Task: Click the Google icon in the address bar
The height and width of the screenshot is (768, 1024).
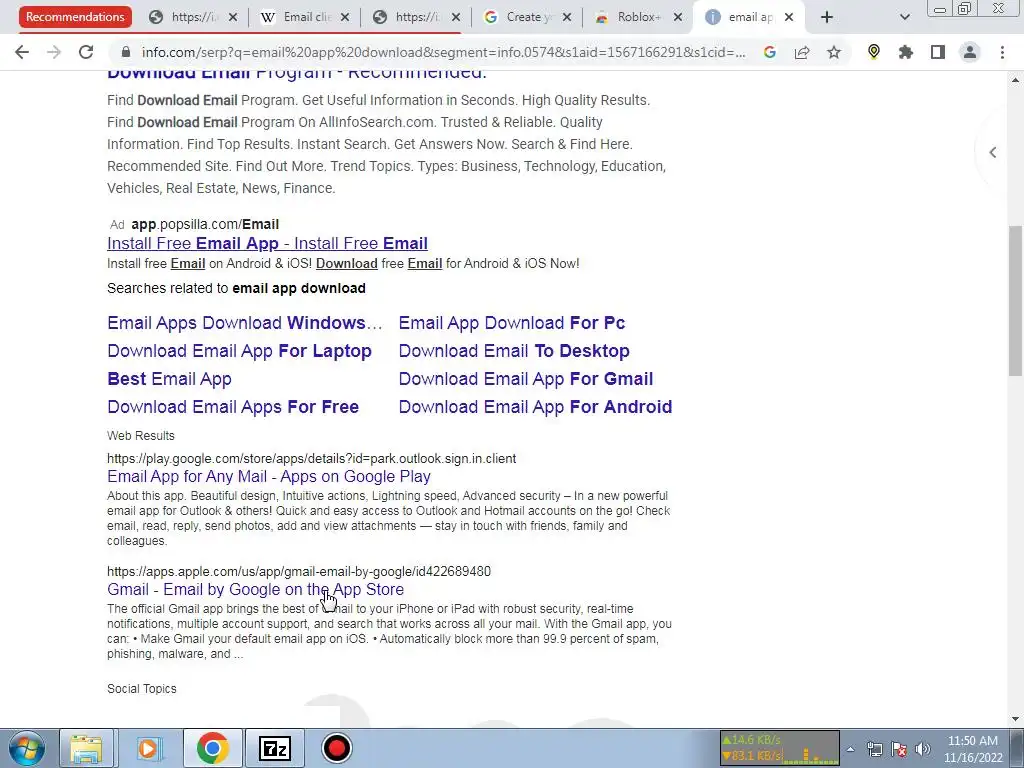Action: pos(769,52)
